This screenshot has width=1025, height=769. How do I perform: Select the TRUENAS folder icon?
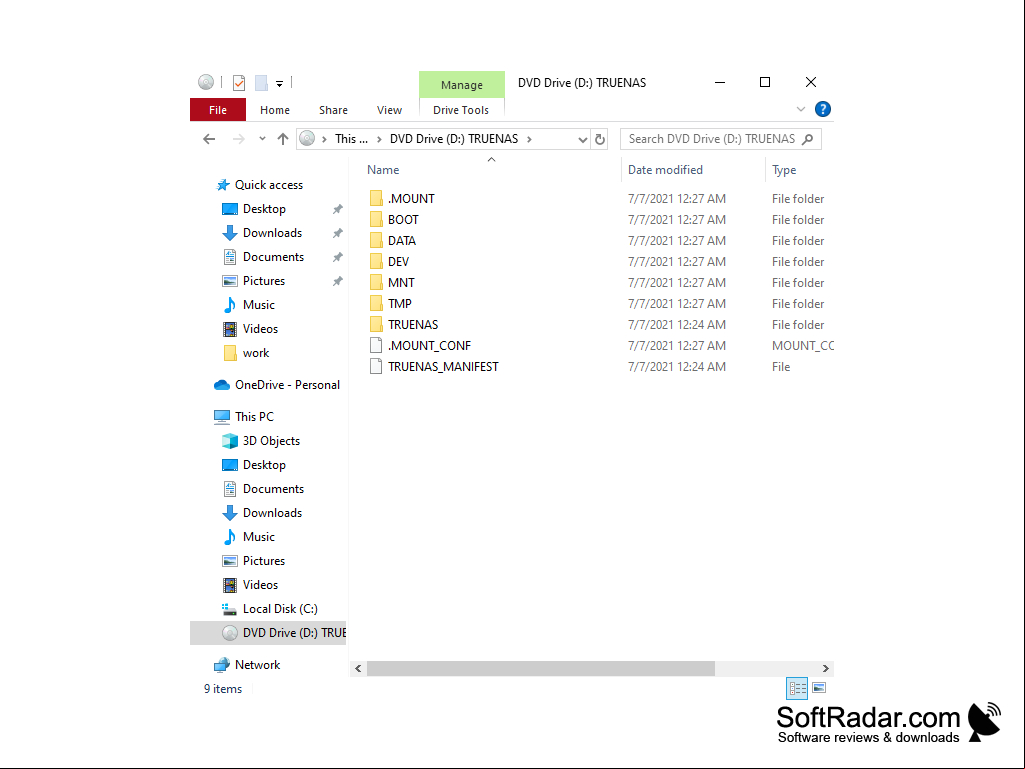tap(376, 324)
